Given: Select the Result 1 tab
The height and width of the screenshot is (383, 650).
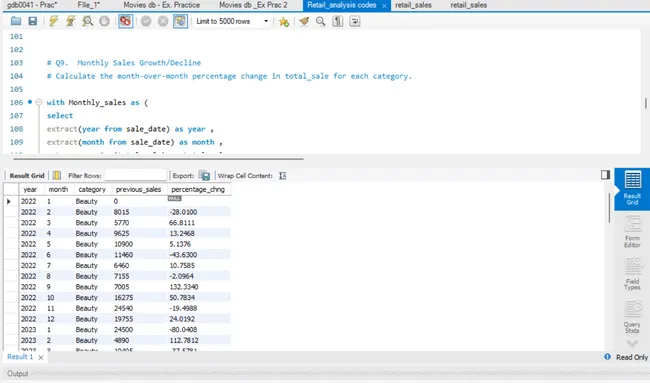Looking at the screenshot, I should 20,357.
